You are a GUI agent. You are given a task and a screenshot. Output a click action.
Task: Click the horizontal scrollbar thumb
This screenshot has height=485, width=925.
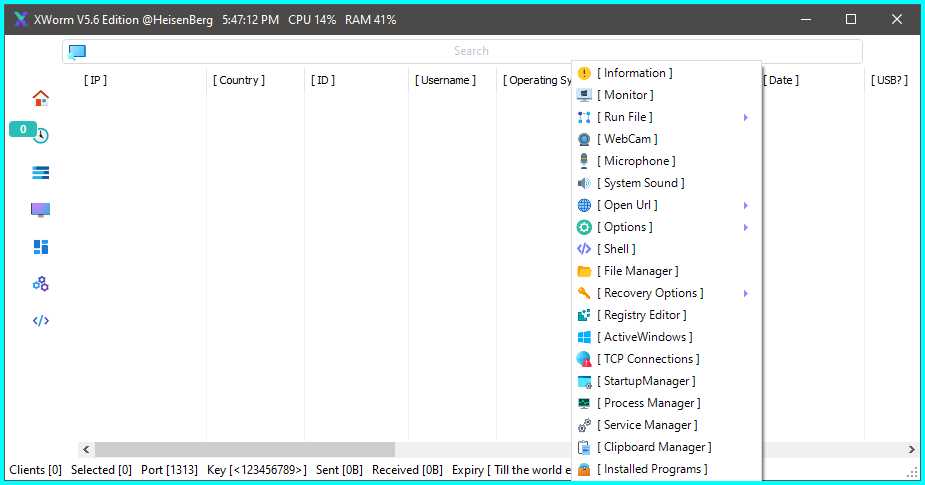(245, 450)
